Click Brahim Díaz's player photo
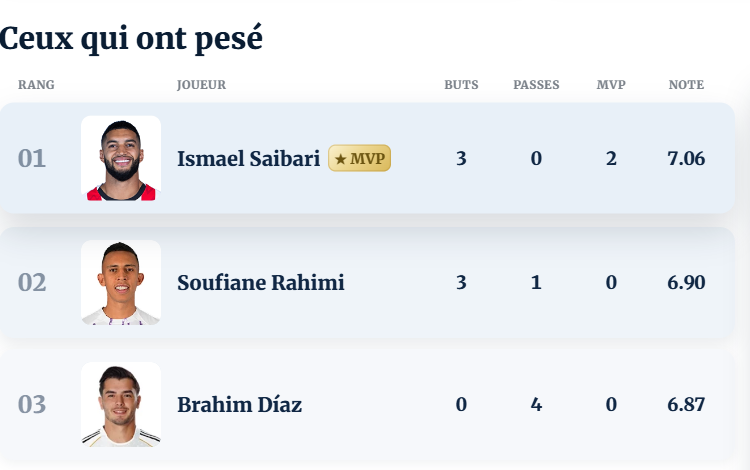The image size is (750, 470). tap(121, 404)
